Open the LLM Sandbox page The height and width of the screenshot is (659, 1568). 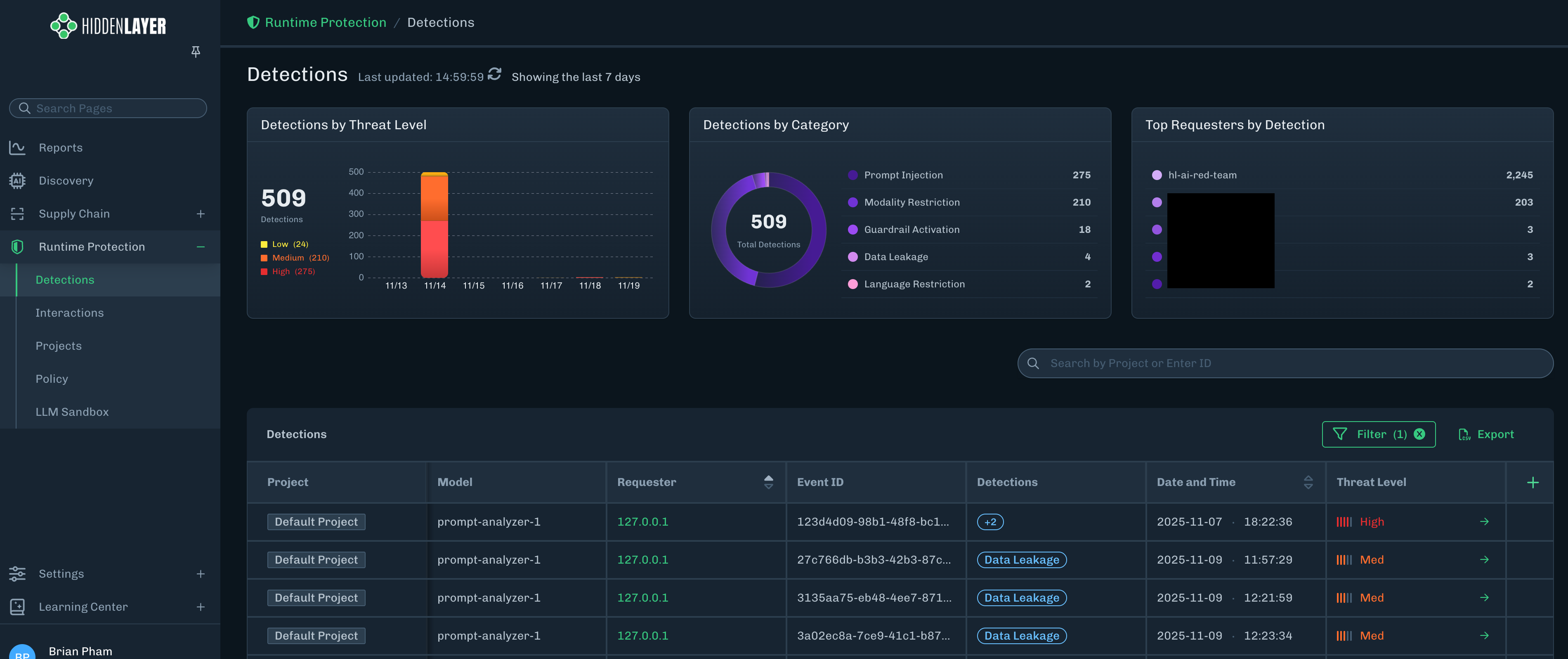pos(72,412)
